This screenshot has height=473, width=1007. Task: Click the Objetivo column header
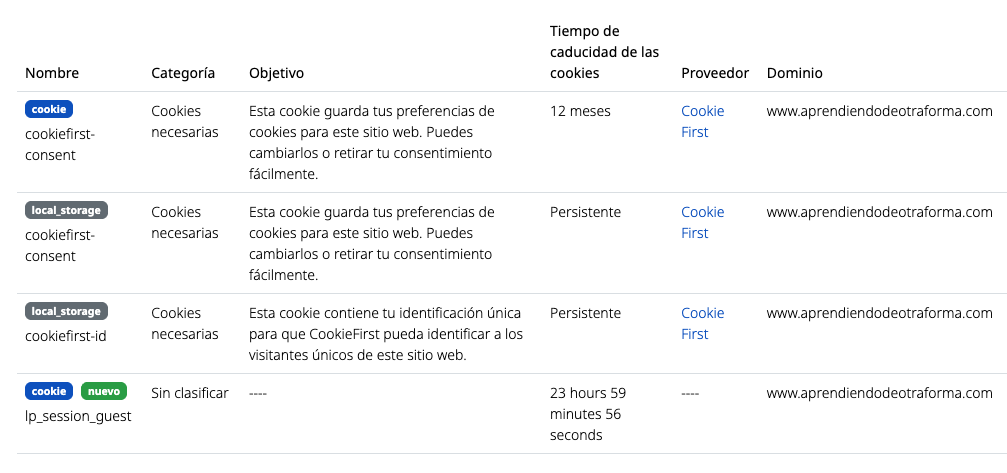276,73
